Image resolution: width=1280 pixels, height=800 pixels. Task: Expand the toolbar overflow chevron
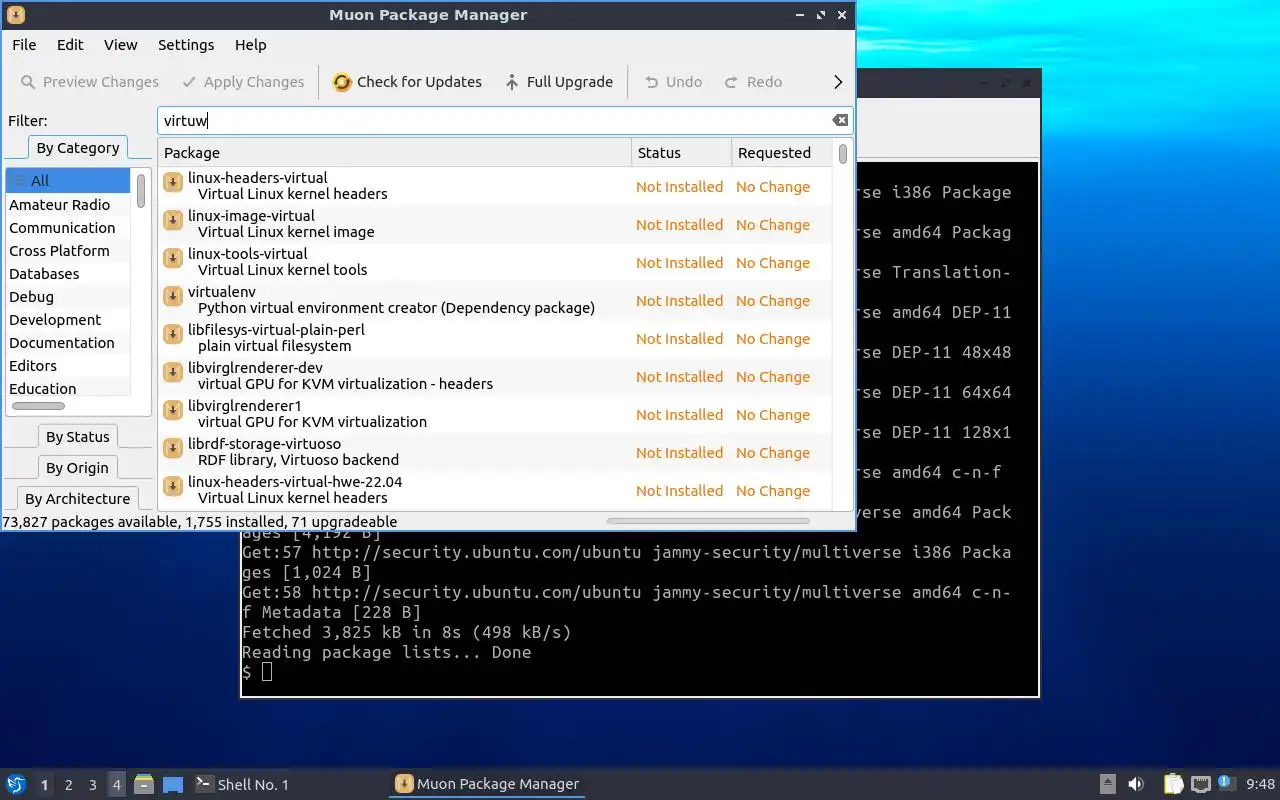point(838,82)
